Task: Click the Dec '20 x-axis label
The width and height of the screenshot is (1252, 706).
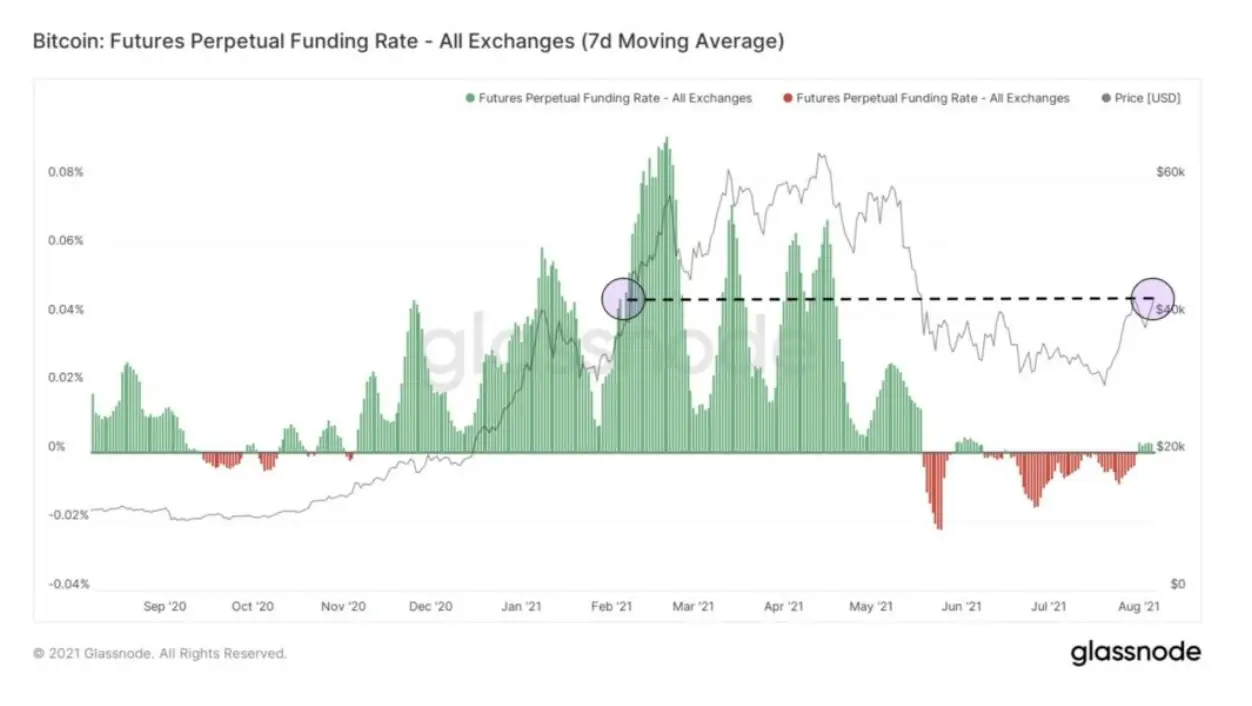Action: [x=432, y=606]
